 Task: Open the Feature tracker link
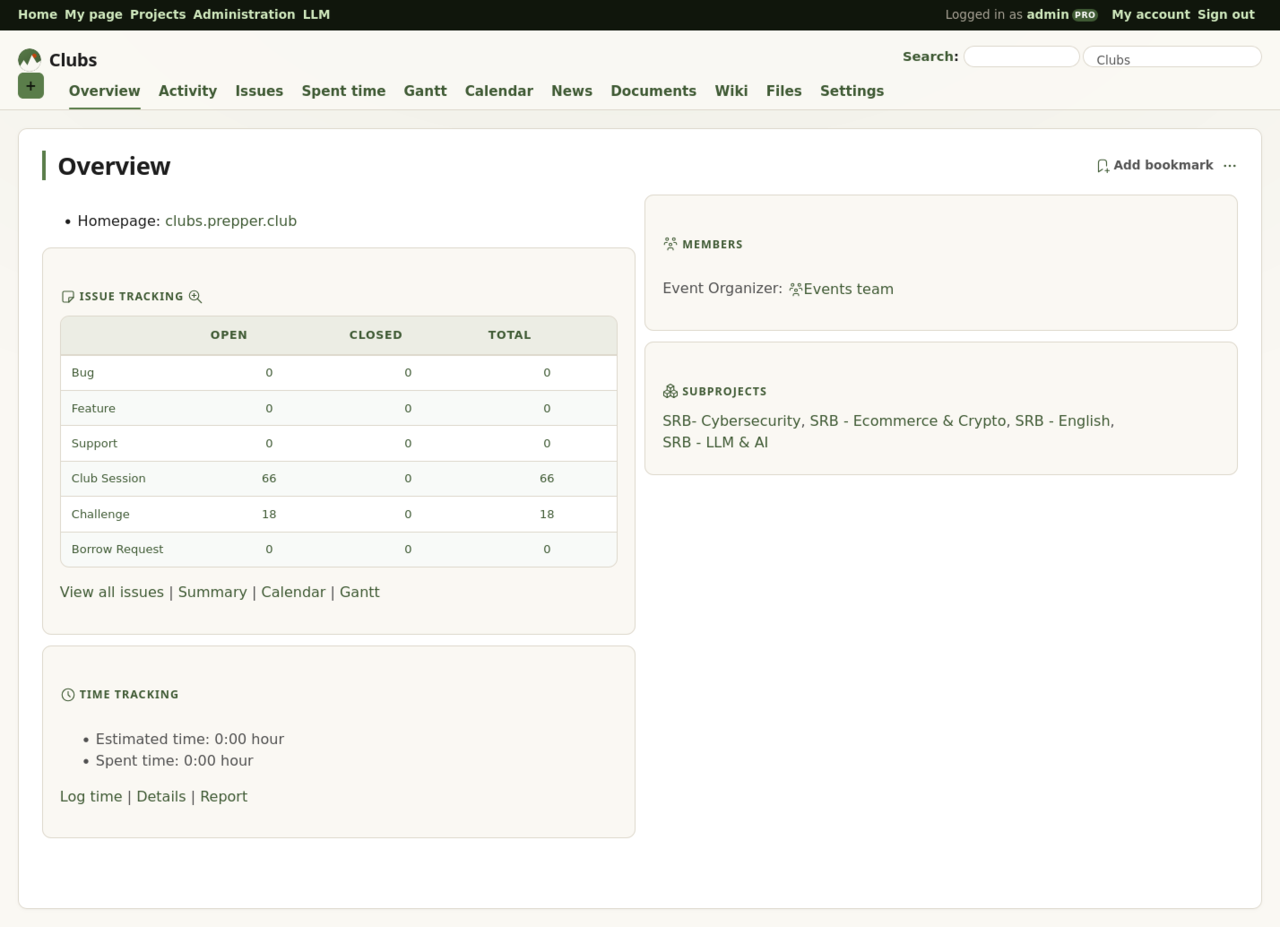coord(93,408)
